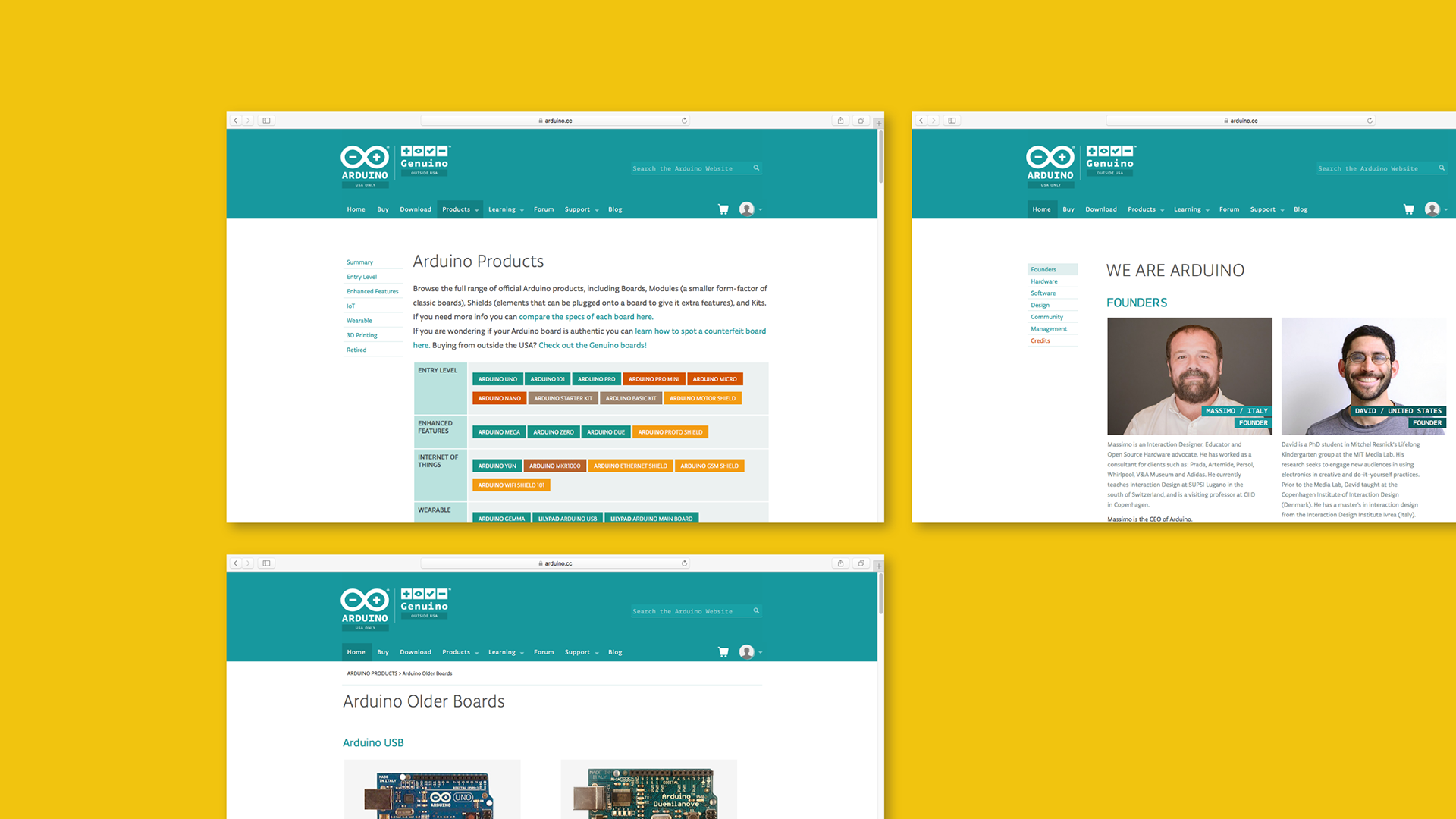Screen dimensions: 1456x819
Task: Click the Arduino logo in the Older Boards window
Action: tap(365, 608)
